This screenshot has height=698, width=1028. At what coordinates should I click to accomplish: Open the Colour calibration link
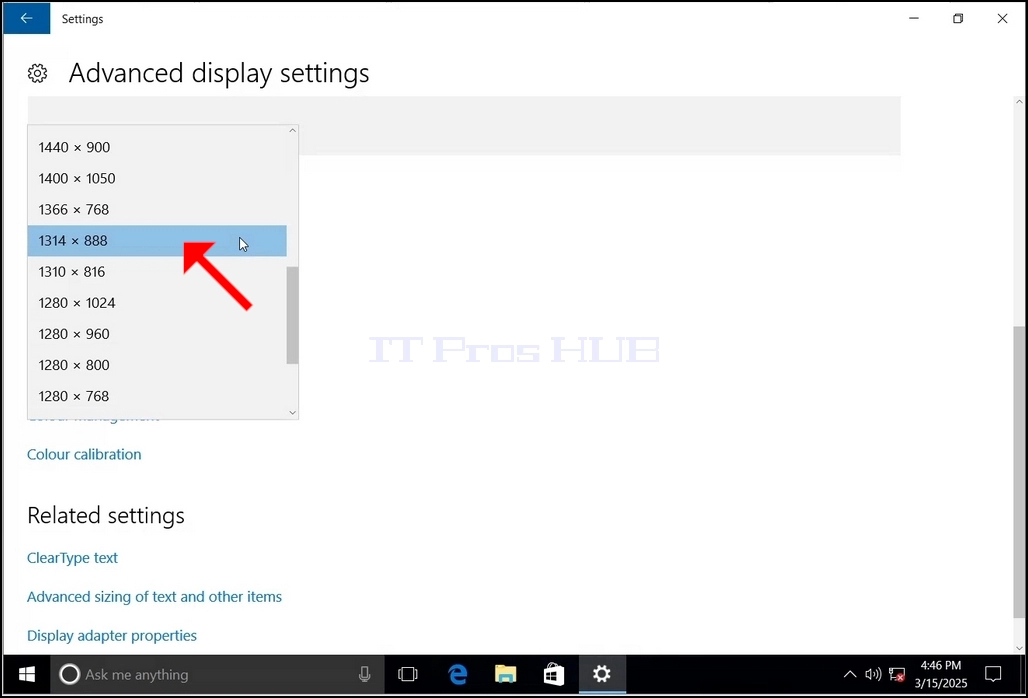[84, 454]
